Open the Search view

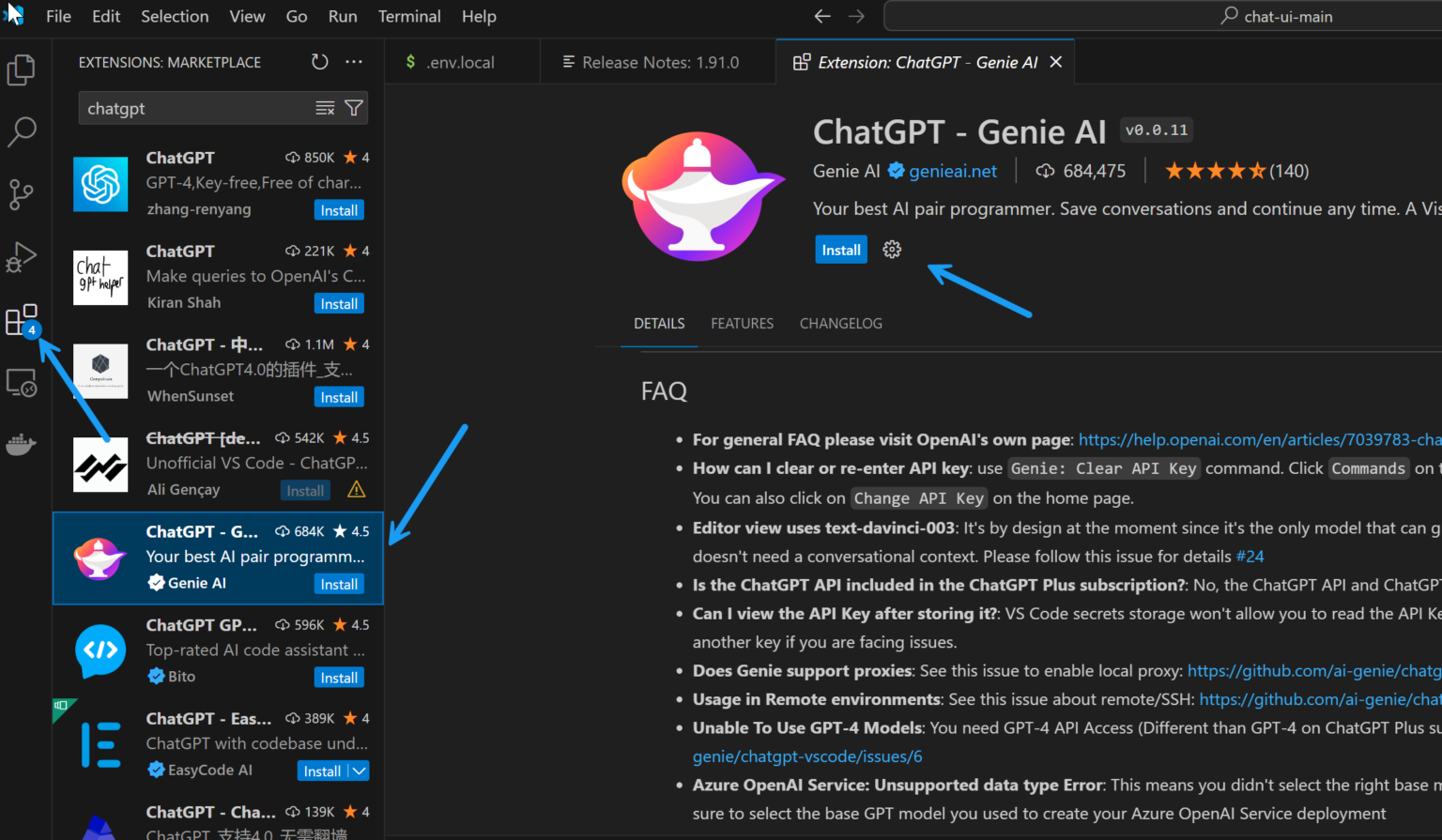click(22, 132)
